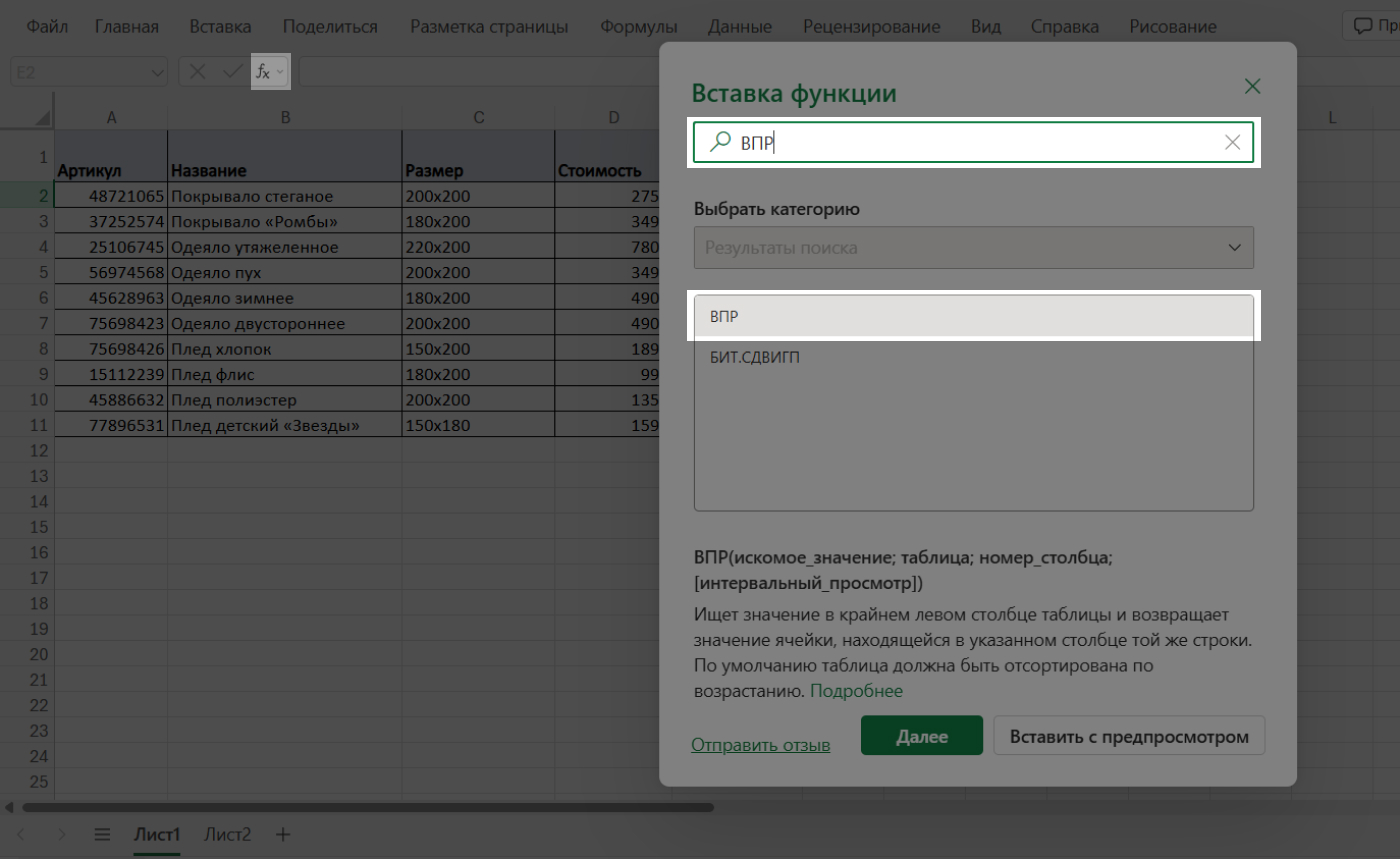The height and width of the screenshot is (859, 1400).
Task: Click the Отправить отзыв link
Action: 760,745
